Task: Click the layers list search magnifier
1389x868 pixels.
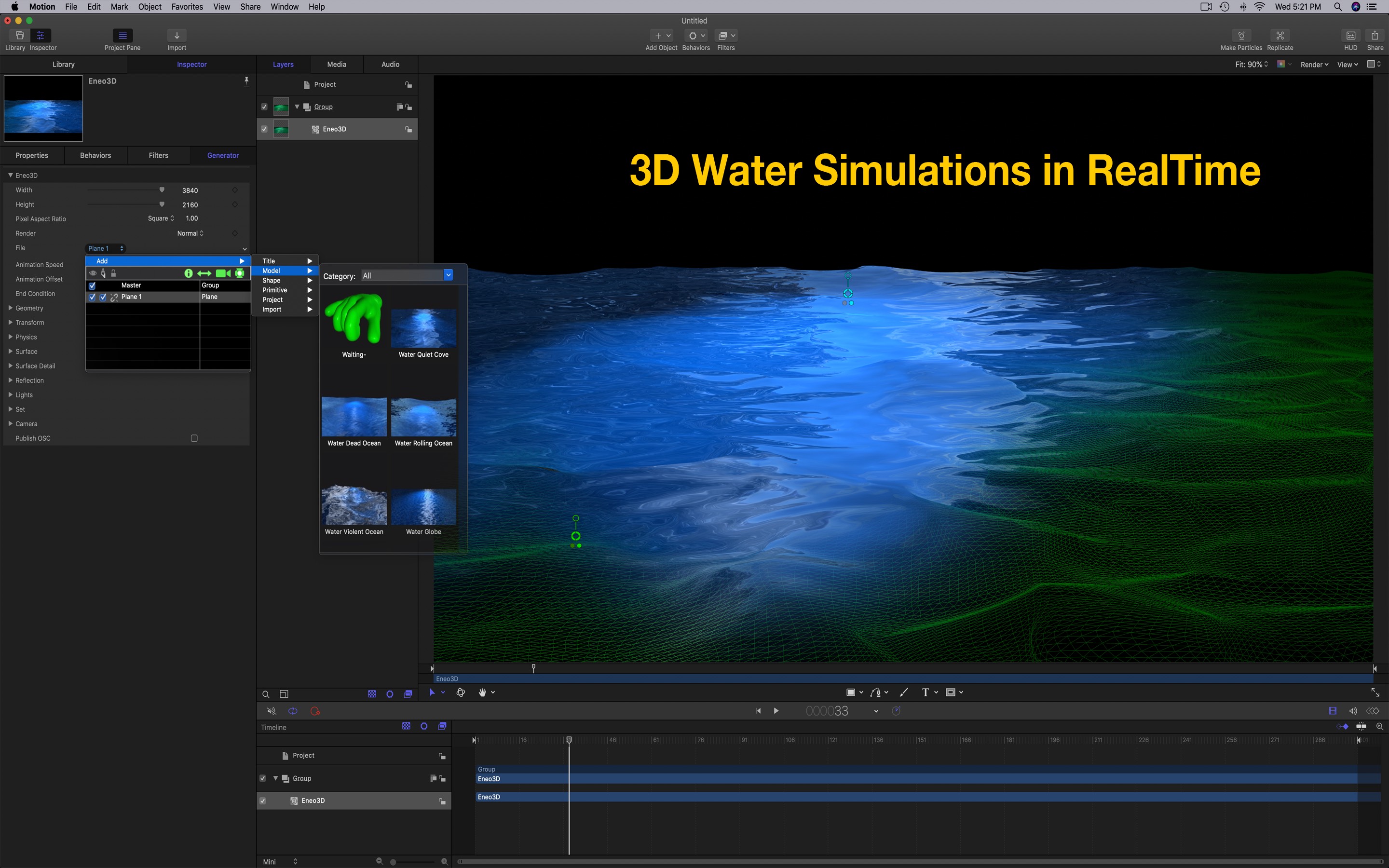Action: (x=266, y=694)
